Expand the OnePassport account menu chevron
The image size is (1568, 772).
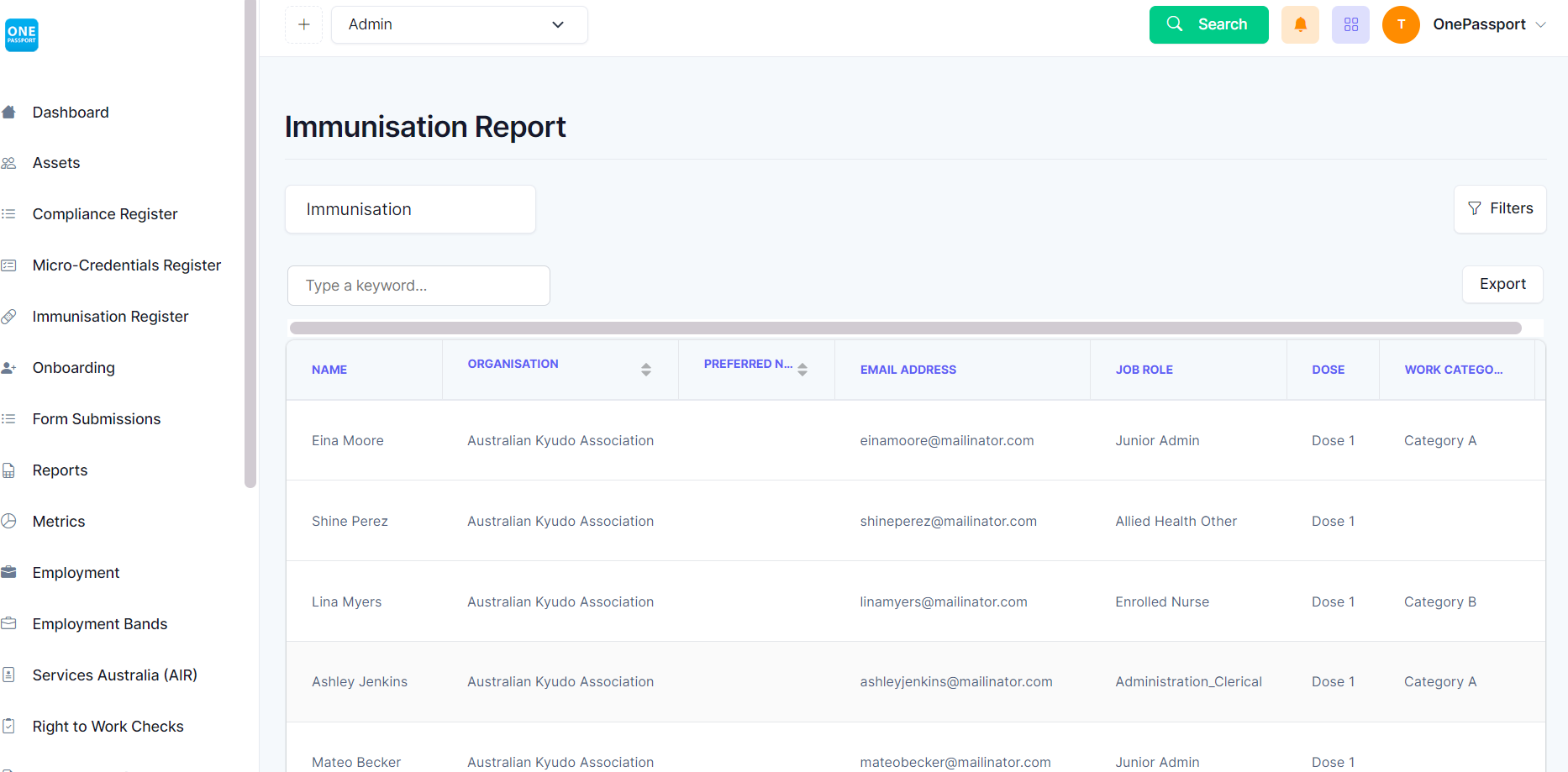point(1540,24)
